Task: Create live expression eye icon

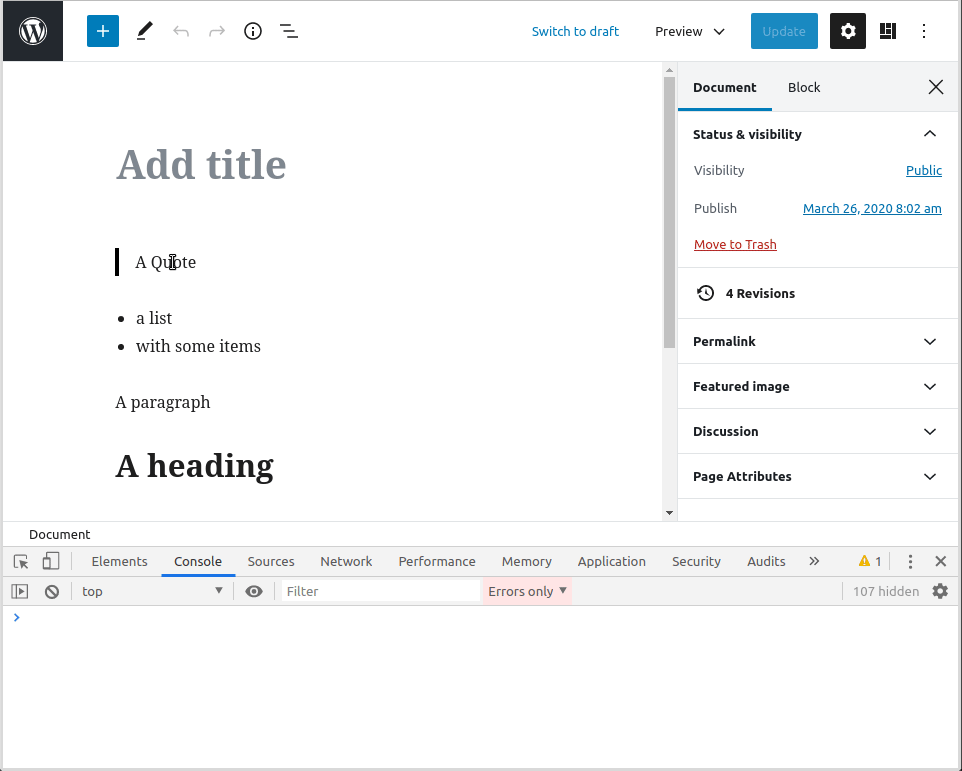Action: click(x=254, y=591)
